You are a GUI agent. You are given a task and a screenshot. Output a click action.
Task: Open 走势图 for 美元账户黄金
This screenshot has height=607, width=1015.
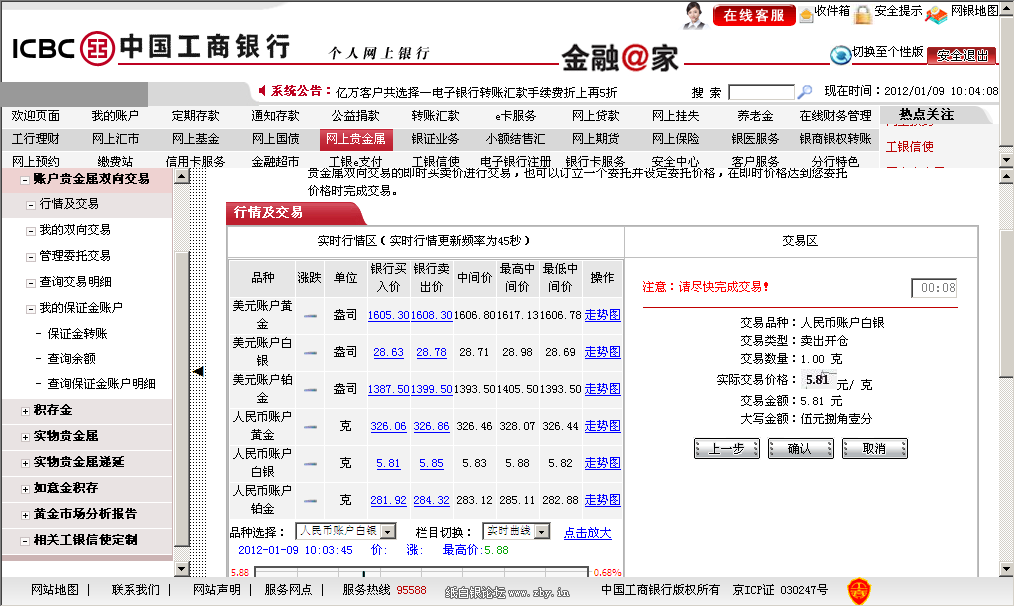(603, 315)
